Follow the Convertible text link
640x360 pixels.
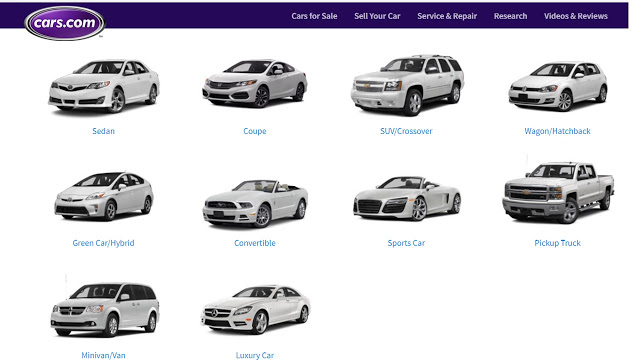coord(255,243)
